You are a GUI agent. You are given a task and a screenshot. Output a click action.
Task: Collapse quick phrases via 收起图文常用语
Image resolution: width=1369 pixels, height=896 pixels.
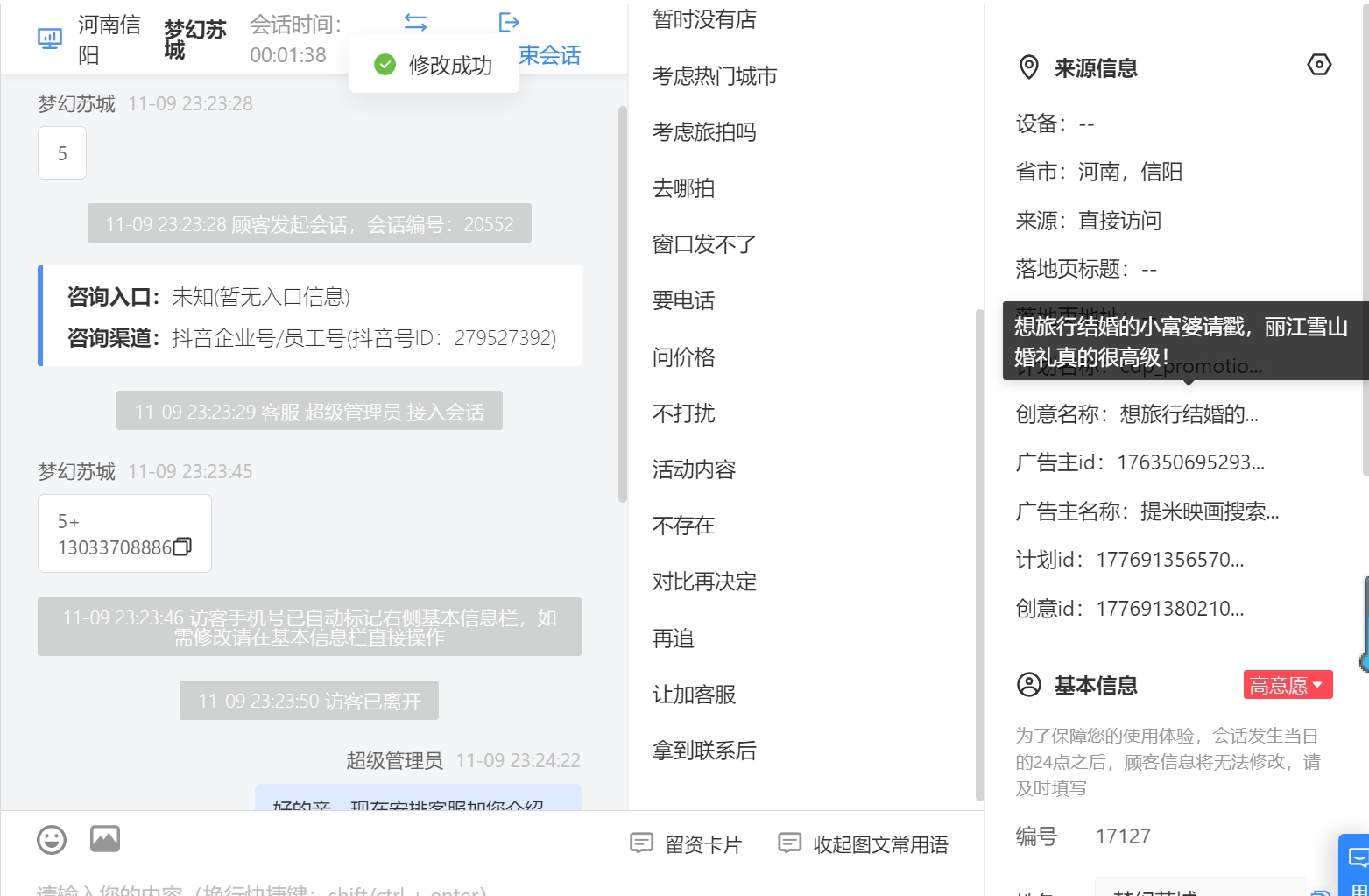coord(864,844)
